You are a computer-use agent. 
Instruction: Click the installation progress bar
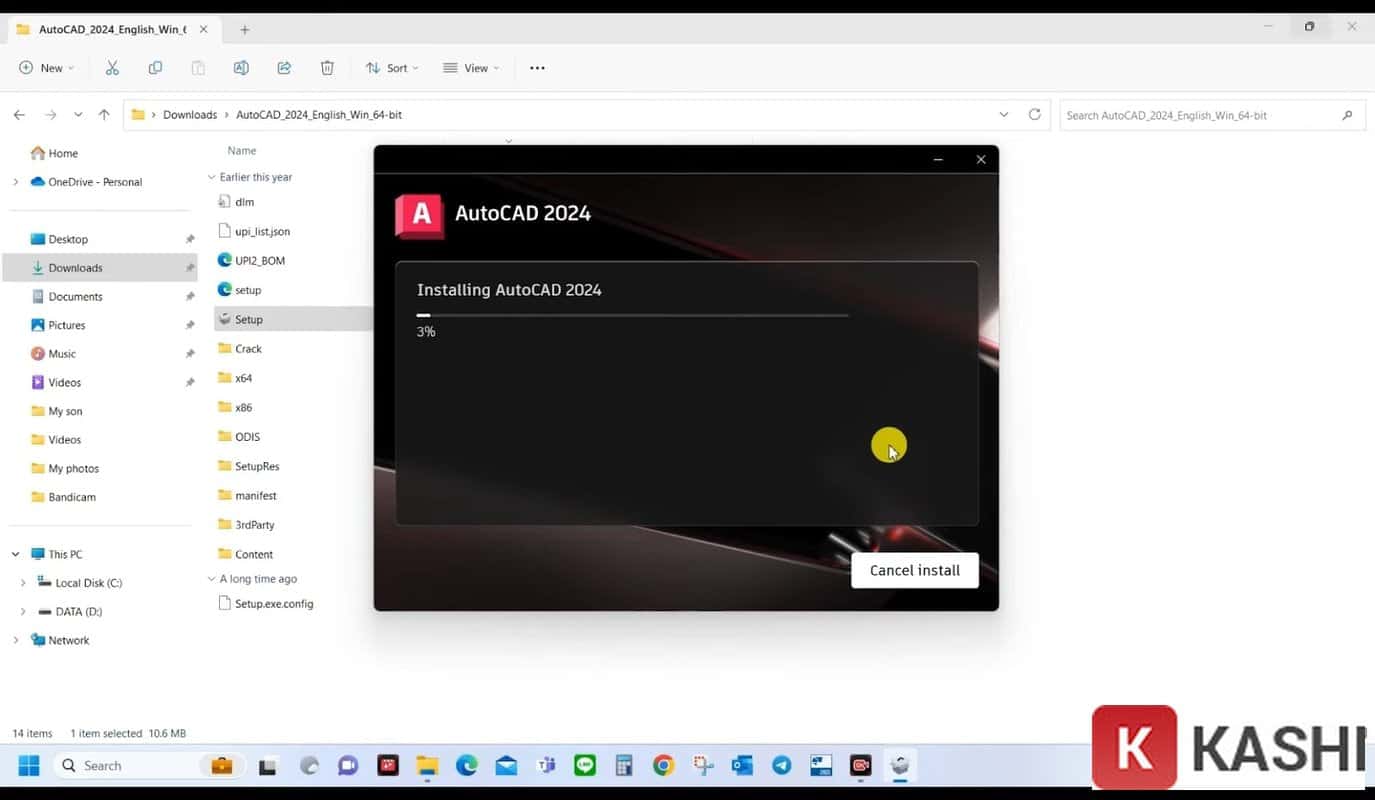(x=632, y=315)
